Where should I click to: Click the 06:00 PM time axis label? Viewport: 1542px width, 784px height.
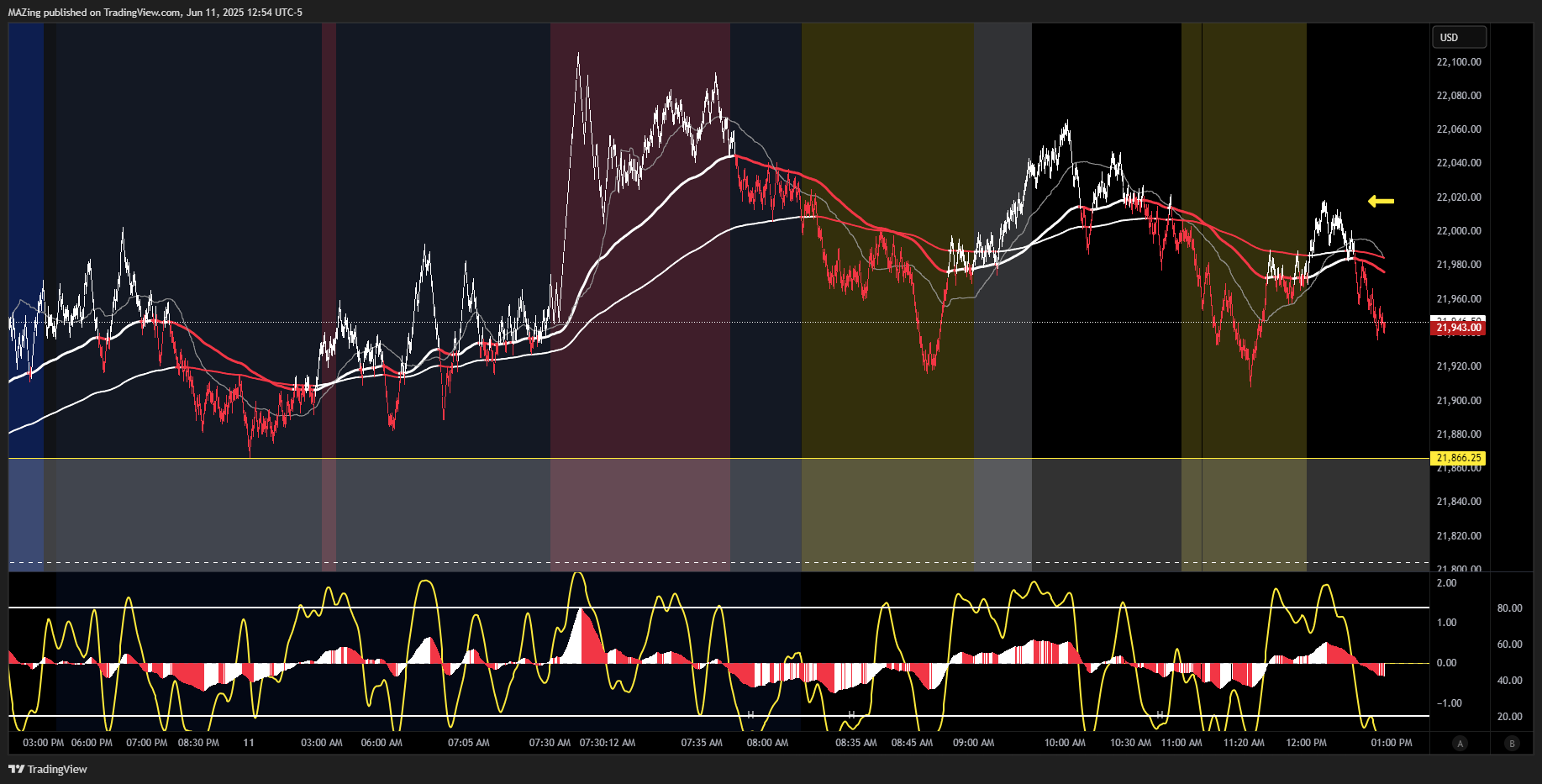(92, 743)
